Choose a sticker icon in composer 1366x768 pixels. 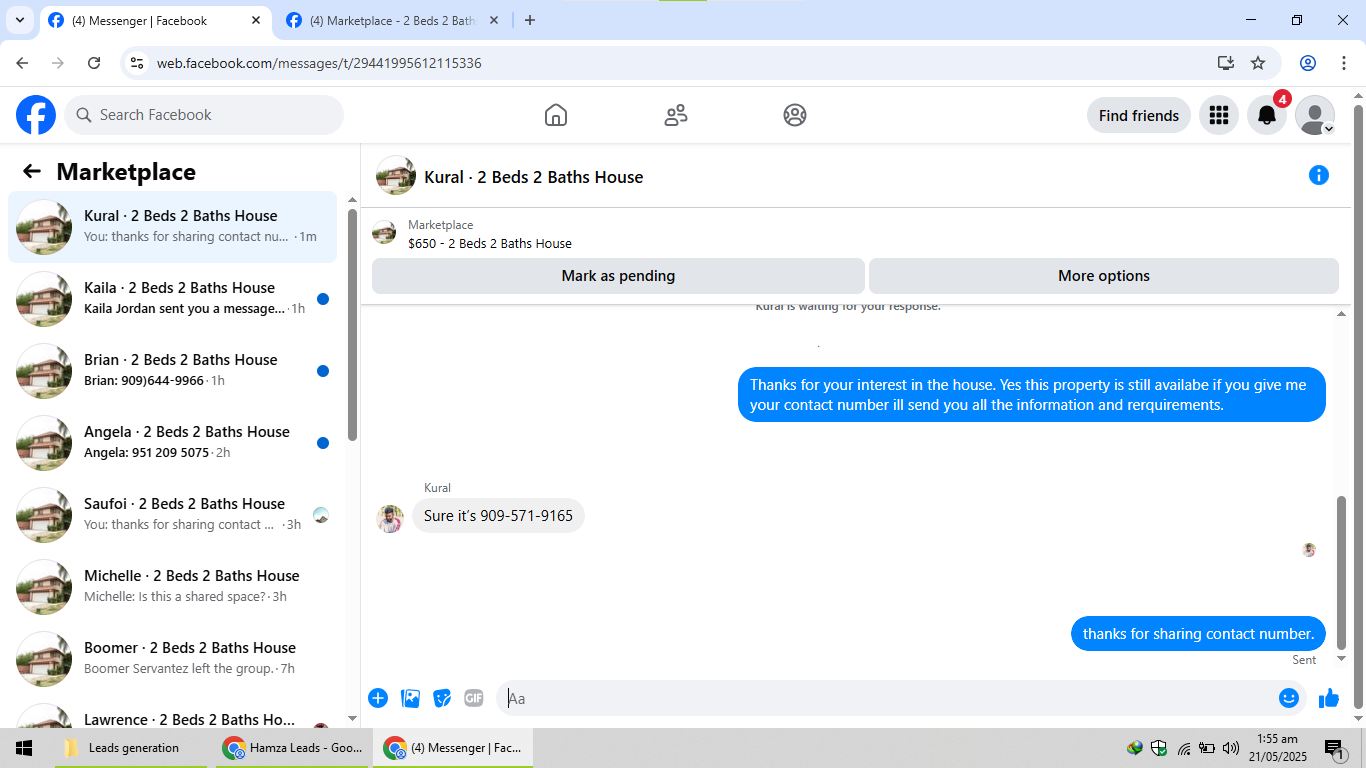pyautogui.click(x=442, y=698)
